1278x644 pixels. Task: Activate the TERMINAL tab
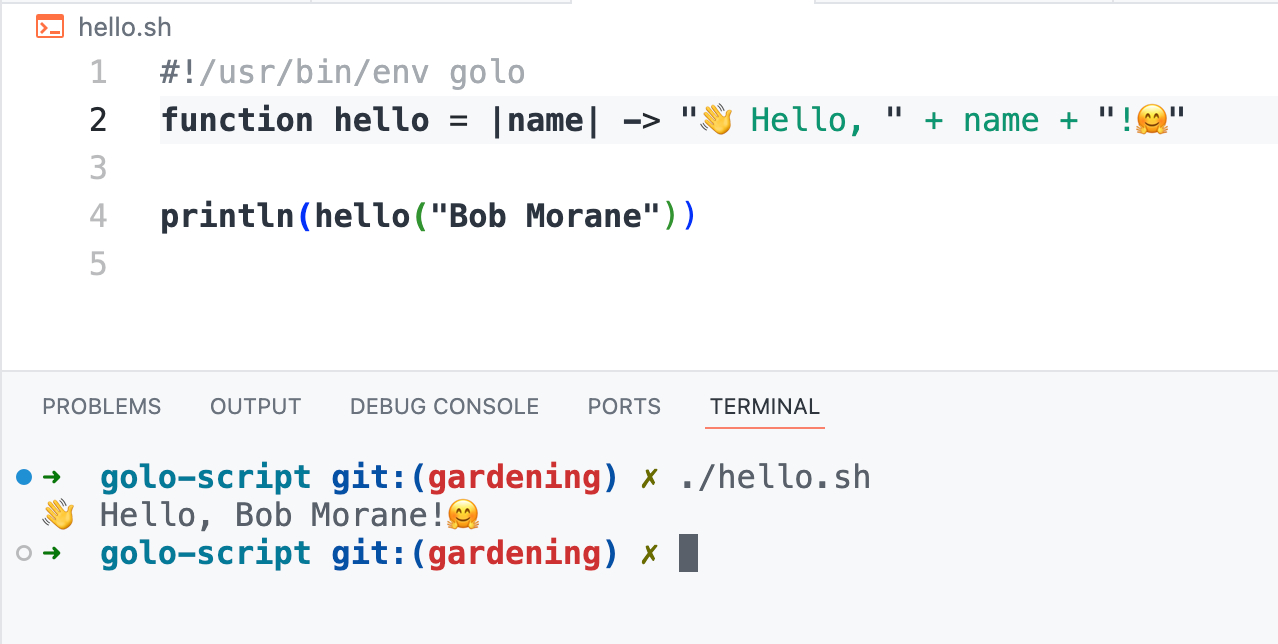pos(764,406)
